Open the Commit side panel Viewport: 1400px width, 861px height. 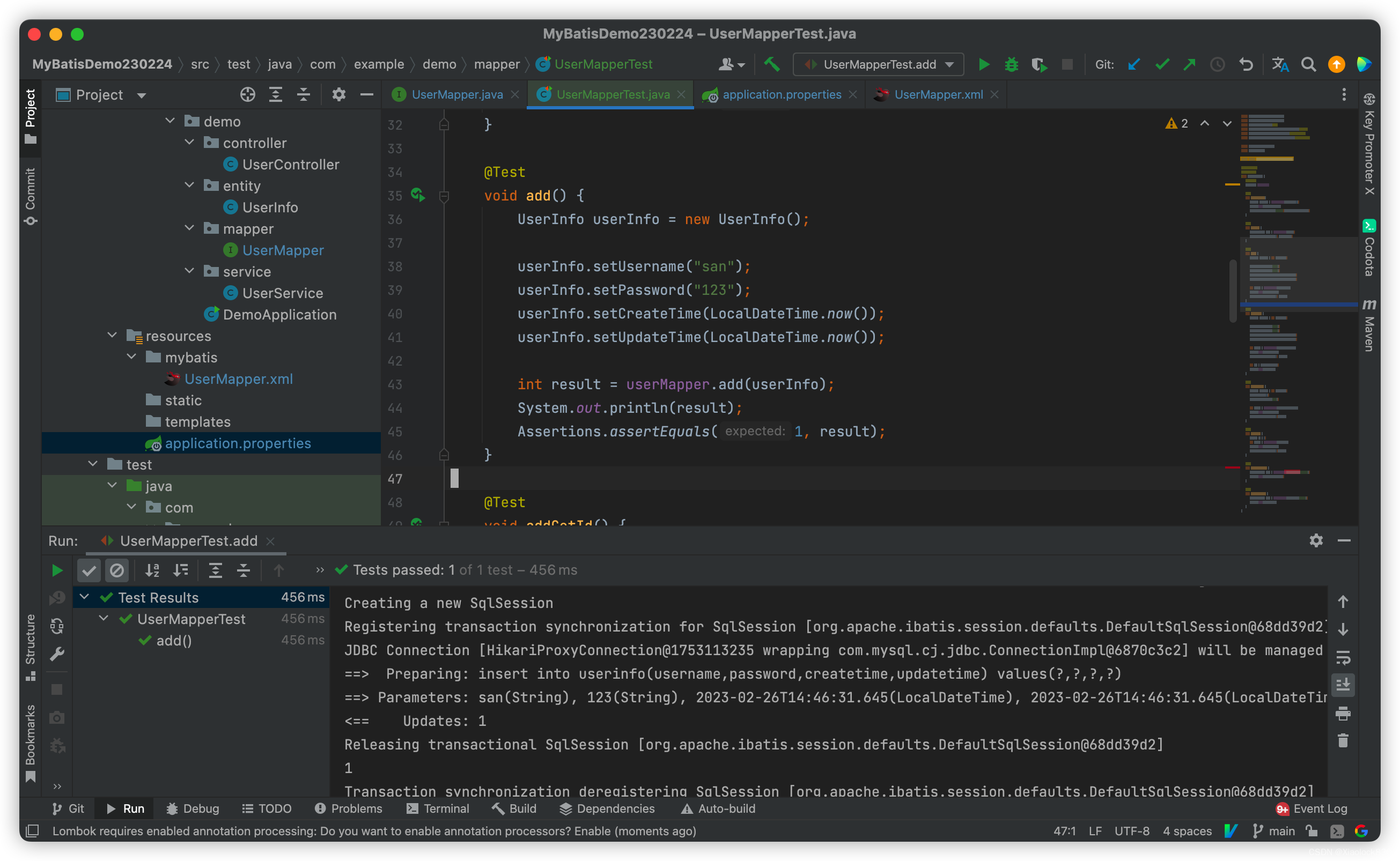click(x=30, y=196)
